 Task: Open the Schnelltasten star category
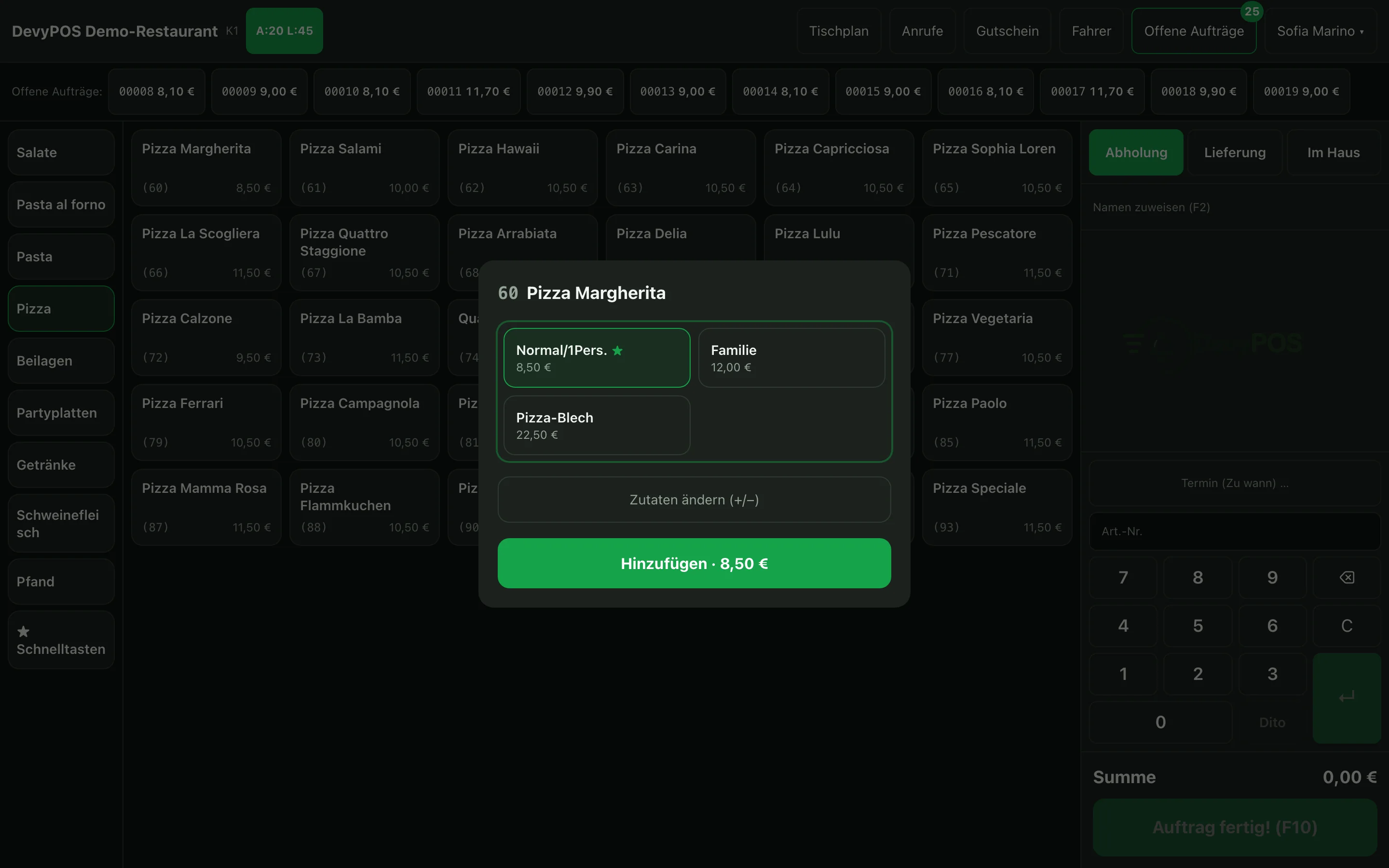(61, 640)
